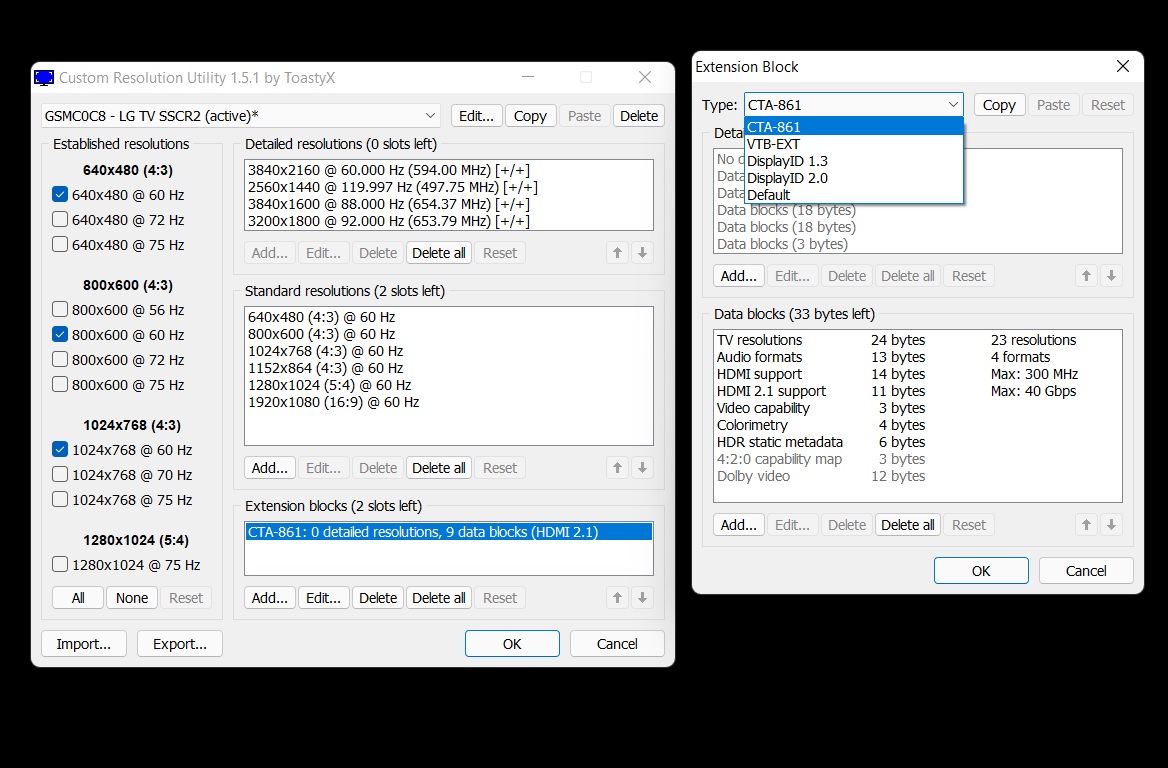
Task: Click up arrow under Extension blocks list
Action: tap(618, 597)
